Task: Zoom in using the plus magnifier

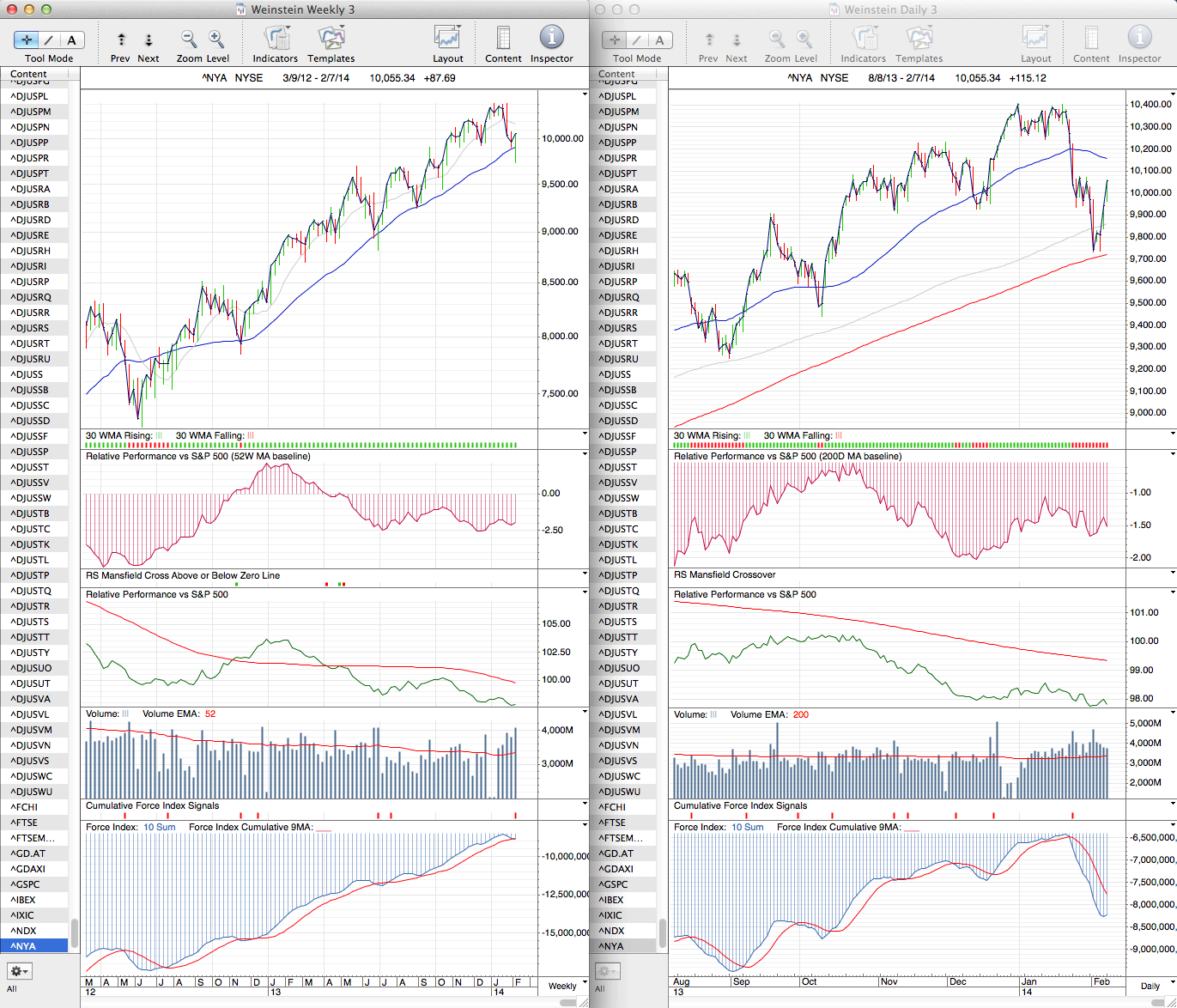Action: (216, 39)
